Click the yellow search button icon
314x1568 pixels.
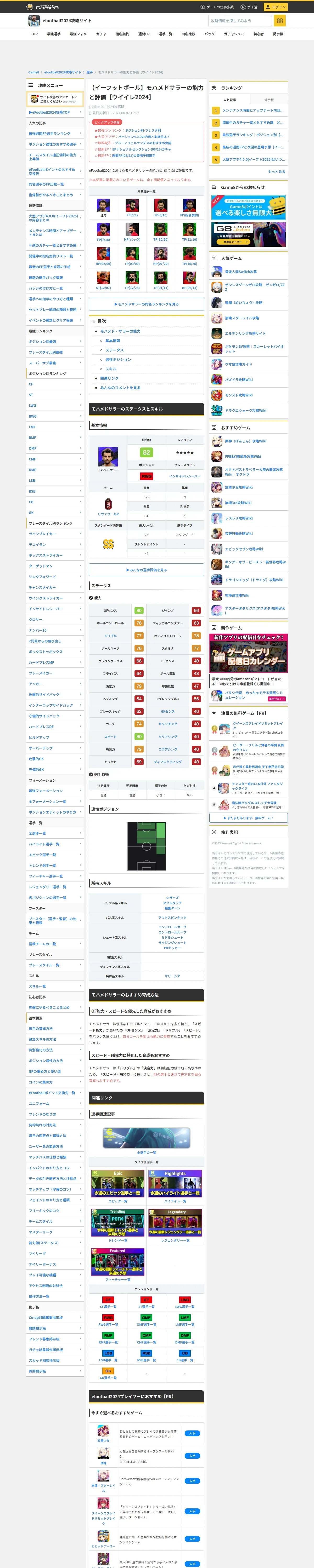tap(280, 21)
